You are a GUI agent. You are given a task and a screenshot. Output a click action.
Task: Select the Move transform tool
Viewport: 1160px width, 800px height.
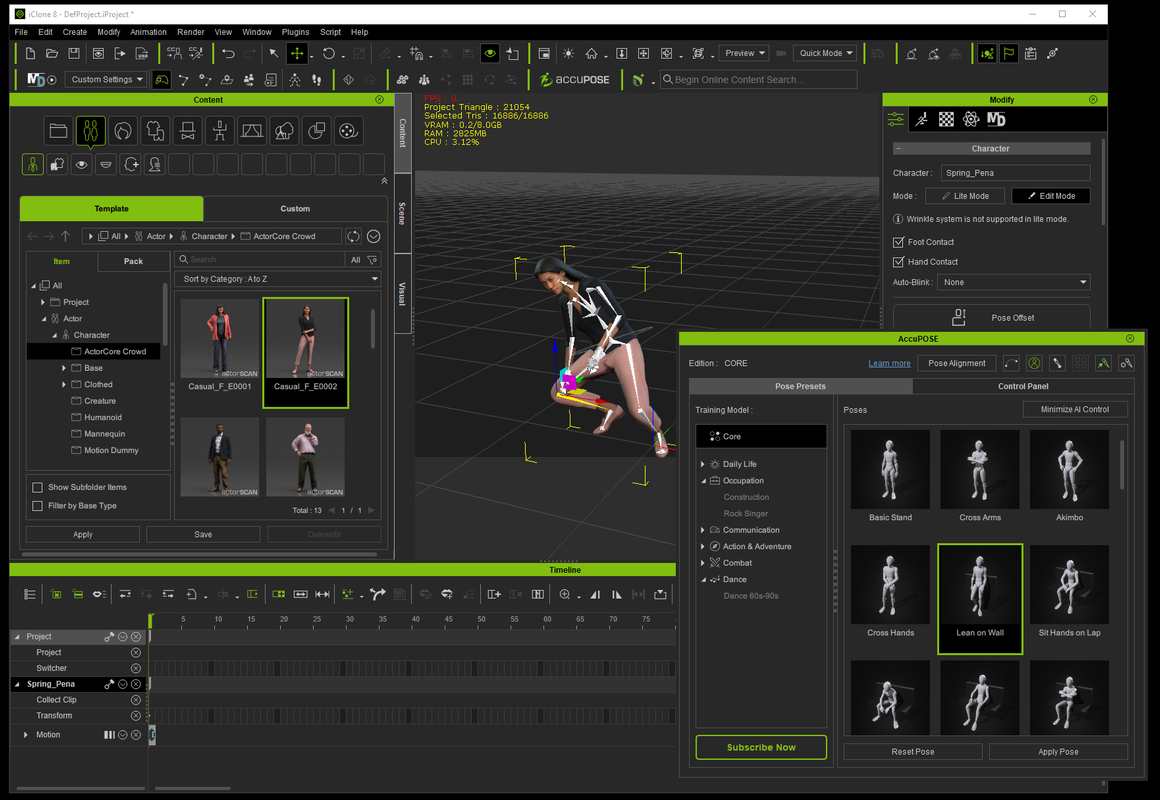point(297,54)
